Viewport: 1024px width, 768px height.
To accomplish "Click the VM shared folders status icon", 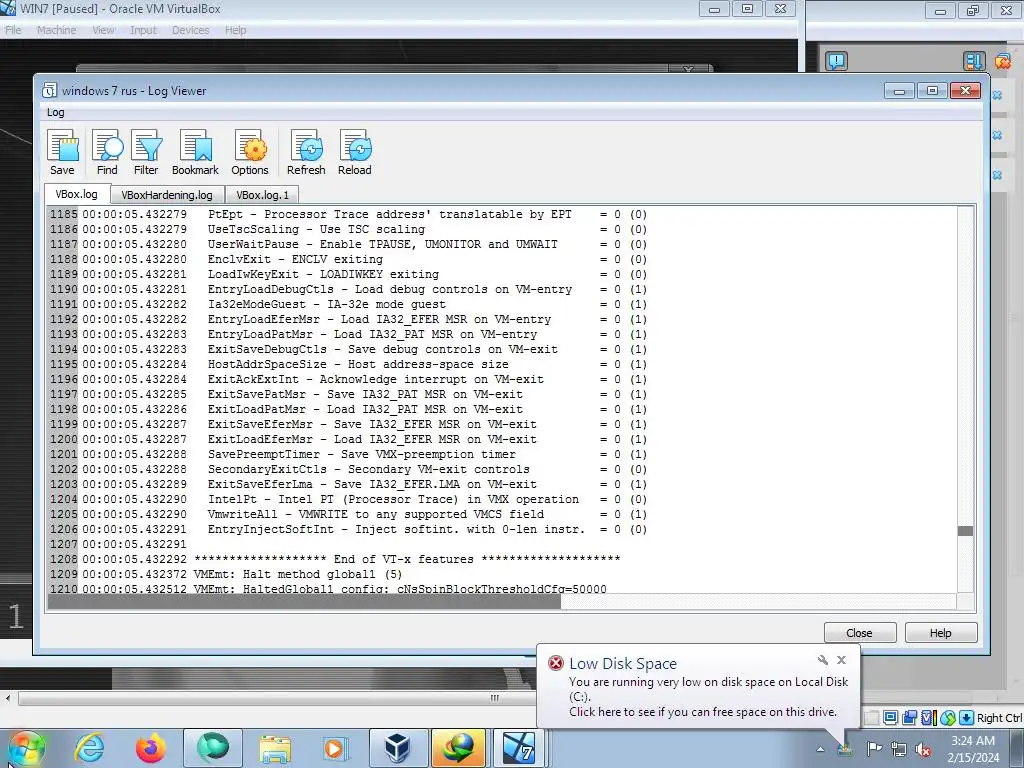I will (x=909, y=718).
